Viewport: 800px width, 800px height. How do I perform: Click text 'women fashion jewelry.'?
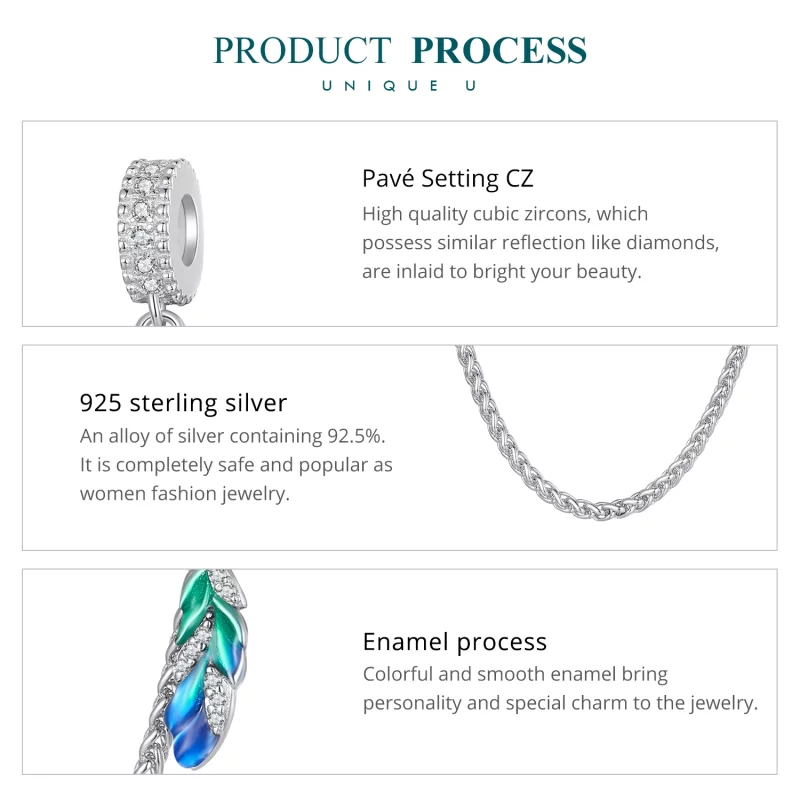[x=185, y=494]
